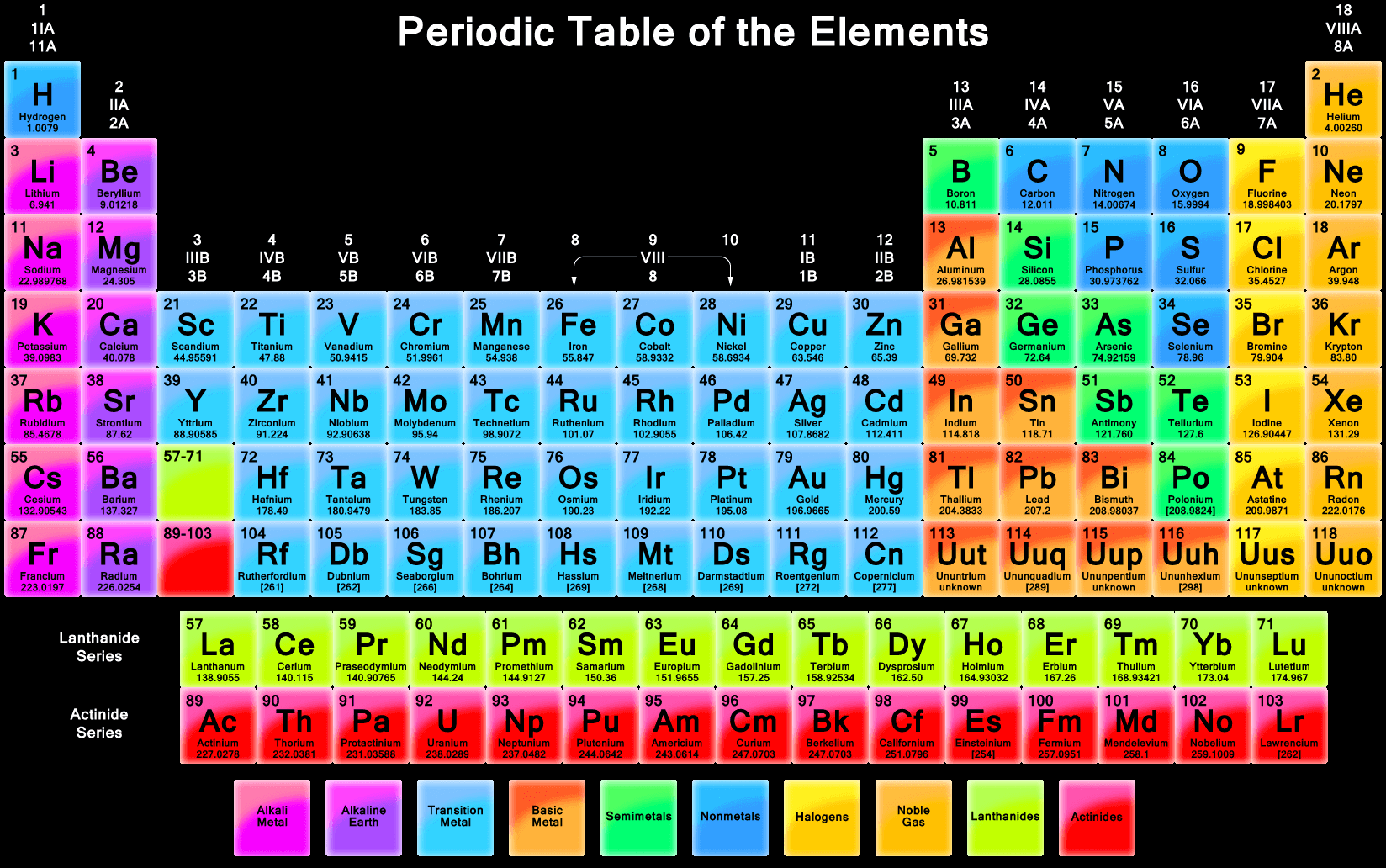Viewport: 1386px width, 868px height.
Task: Click the group 18 VIIIA header
Action: point(1343,28)
